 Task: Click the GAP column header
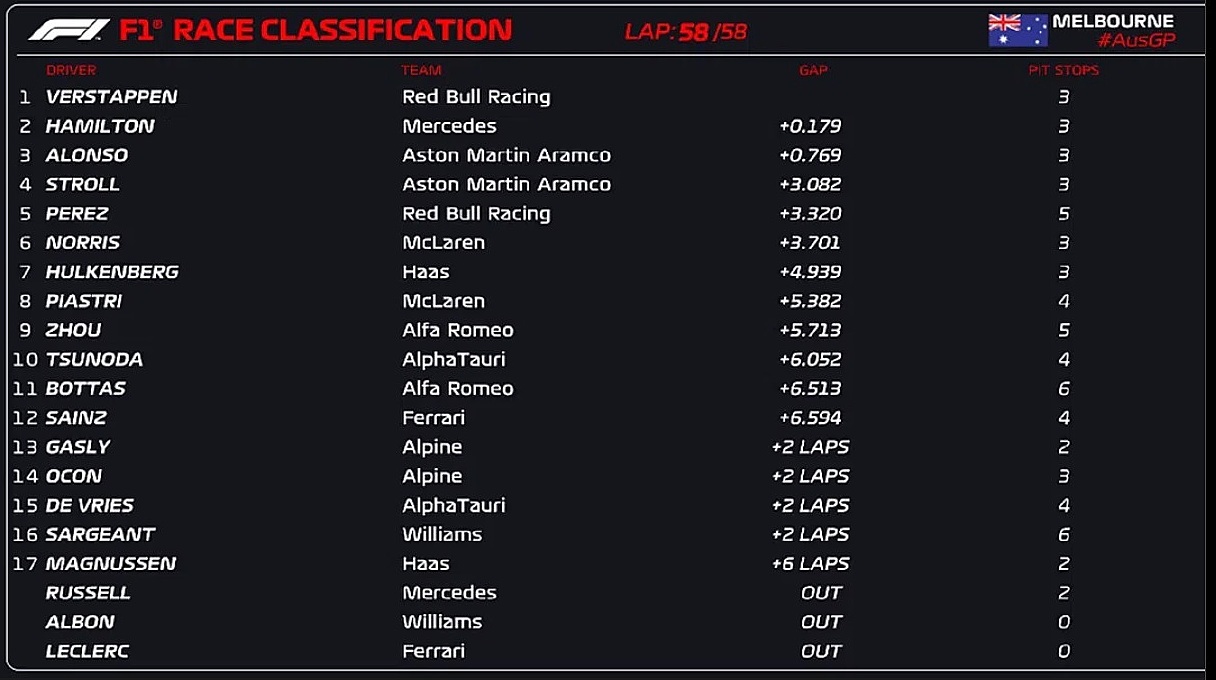pos(813,70)
